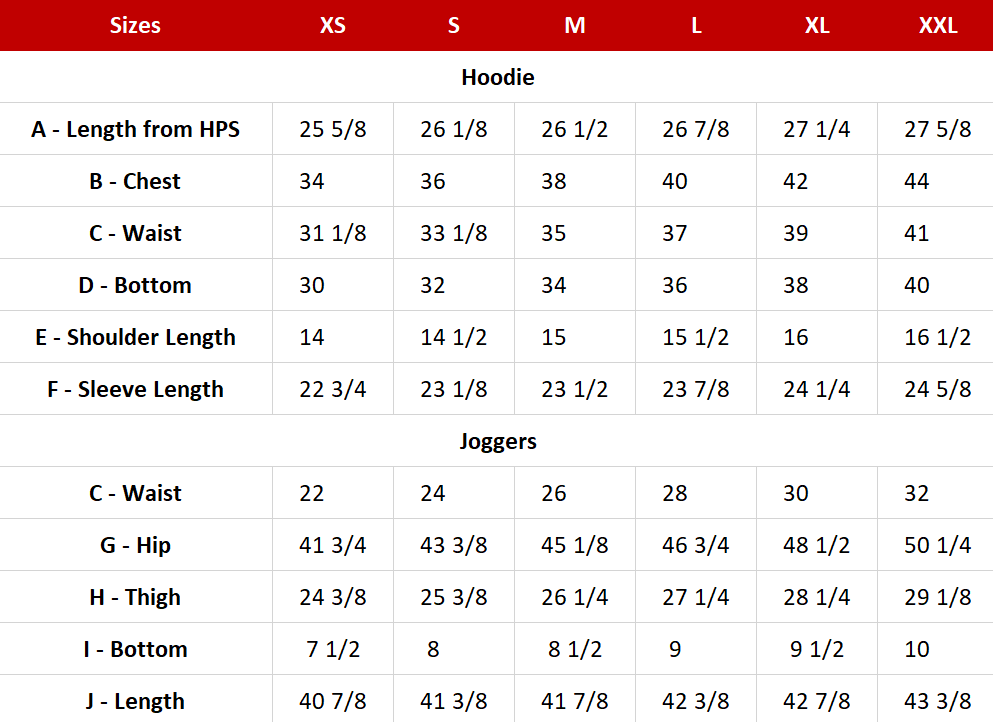This screenshot has width=993, height=722.
Task: Click the D - Bottom row label
Action: [136, 285]
